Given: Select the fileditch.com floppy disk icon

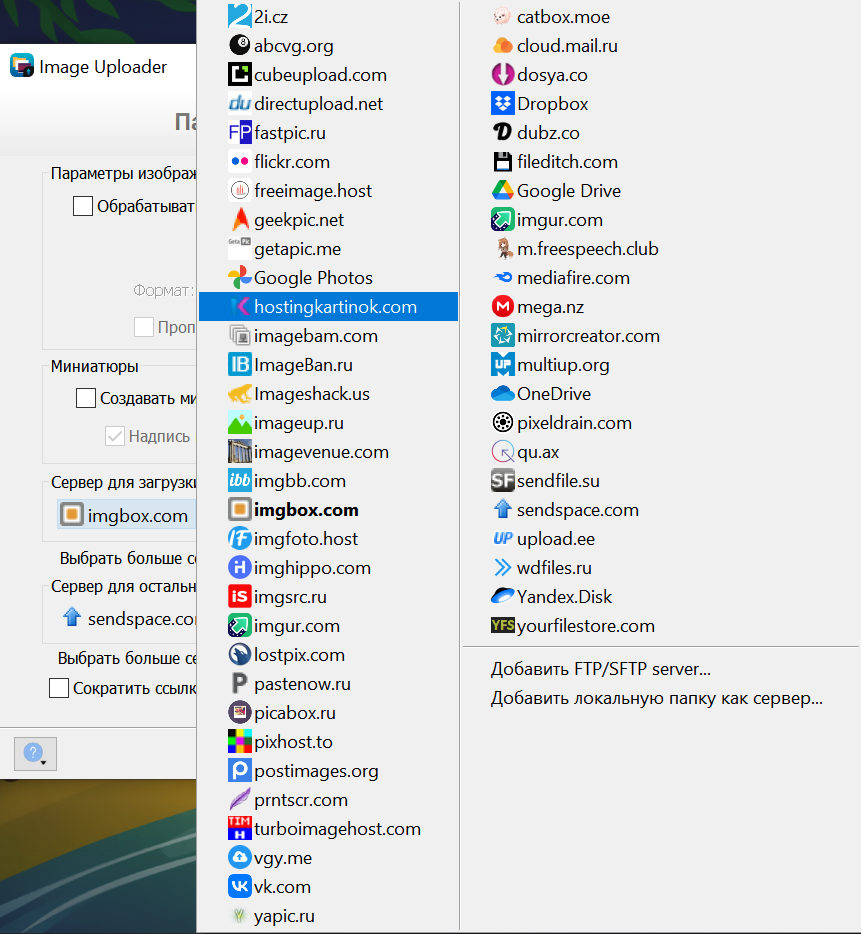Looking at the screenshot, I should pos(502,161).
